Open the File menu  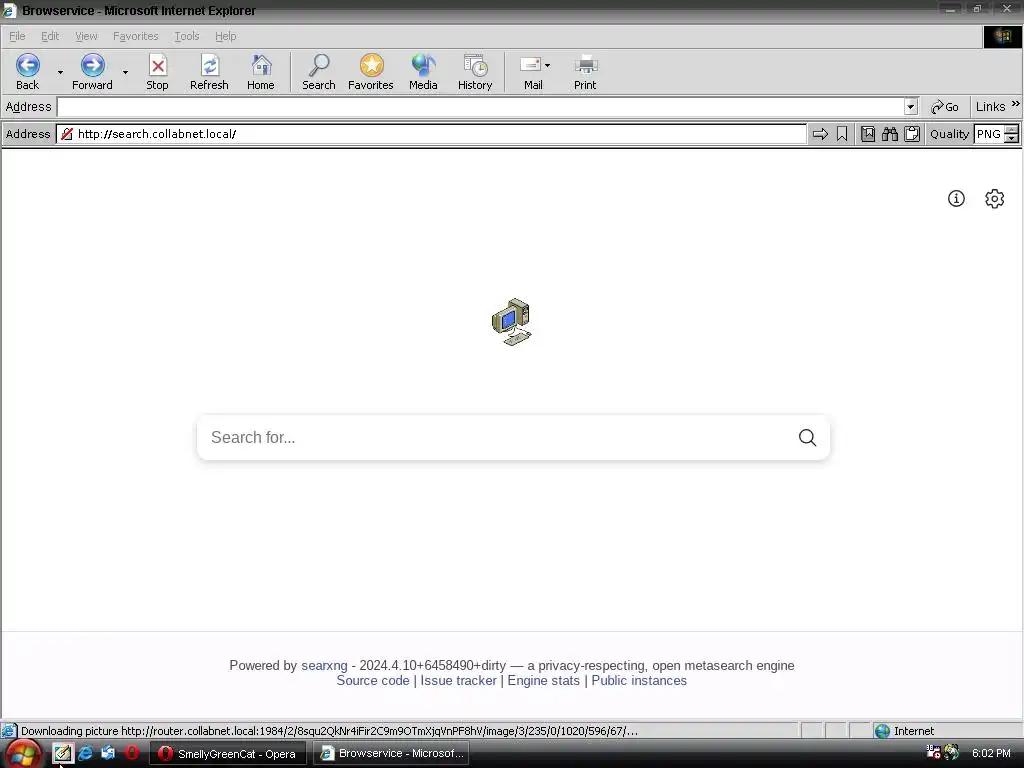(x=17, y=36)
